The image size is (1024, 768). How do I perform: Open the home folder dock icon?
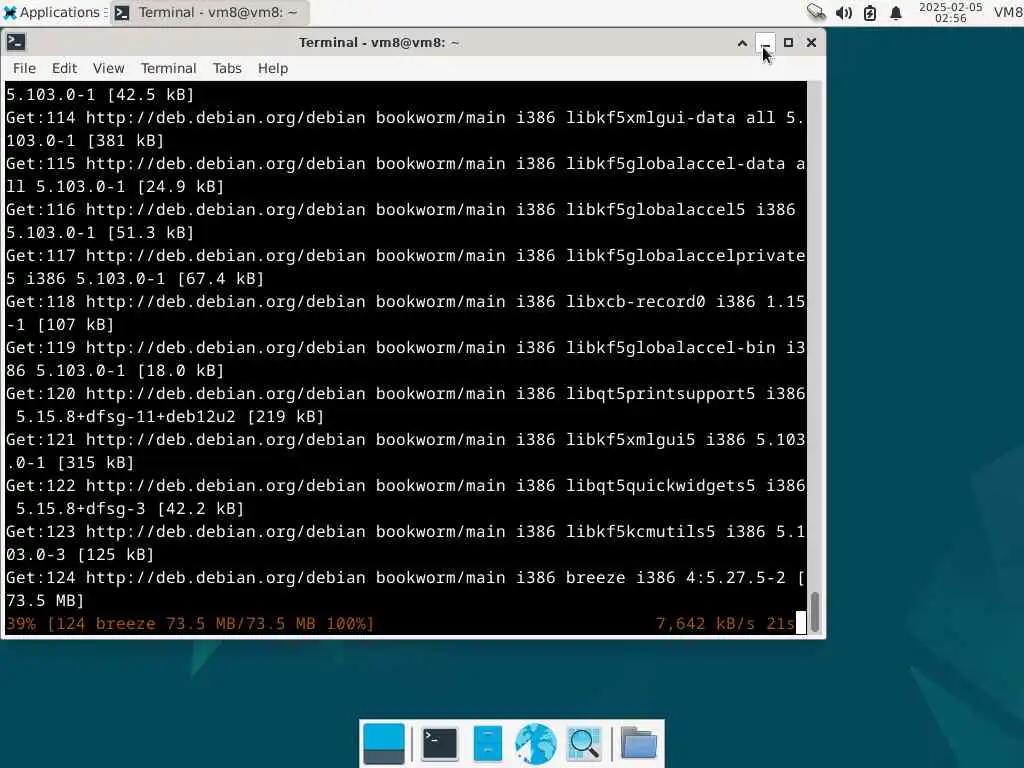click(638, 744)
